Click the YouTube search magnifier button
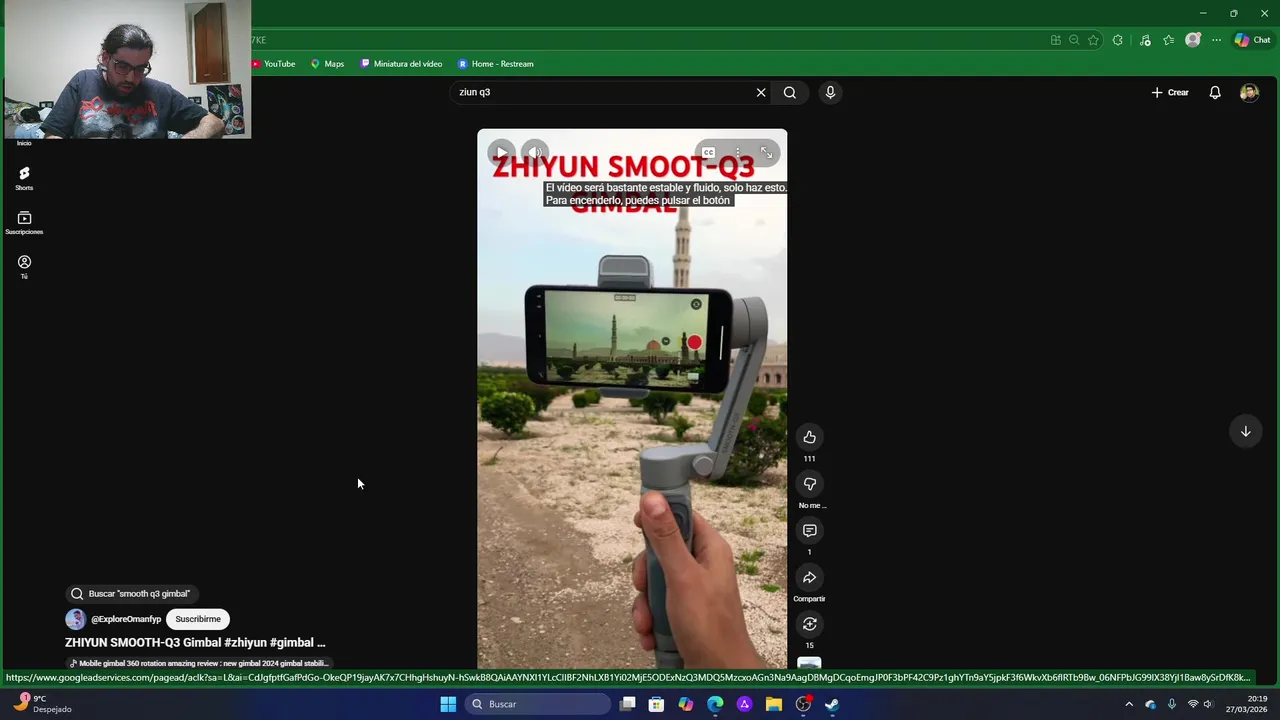This screenshot has width=1280, height=720. [x=790, y=92]
